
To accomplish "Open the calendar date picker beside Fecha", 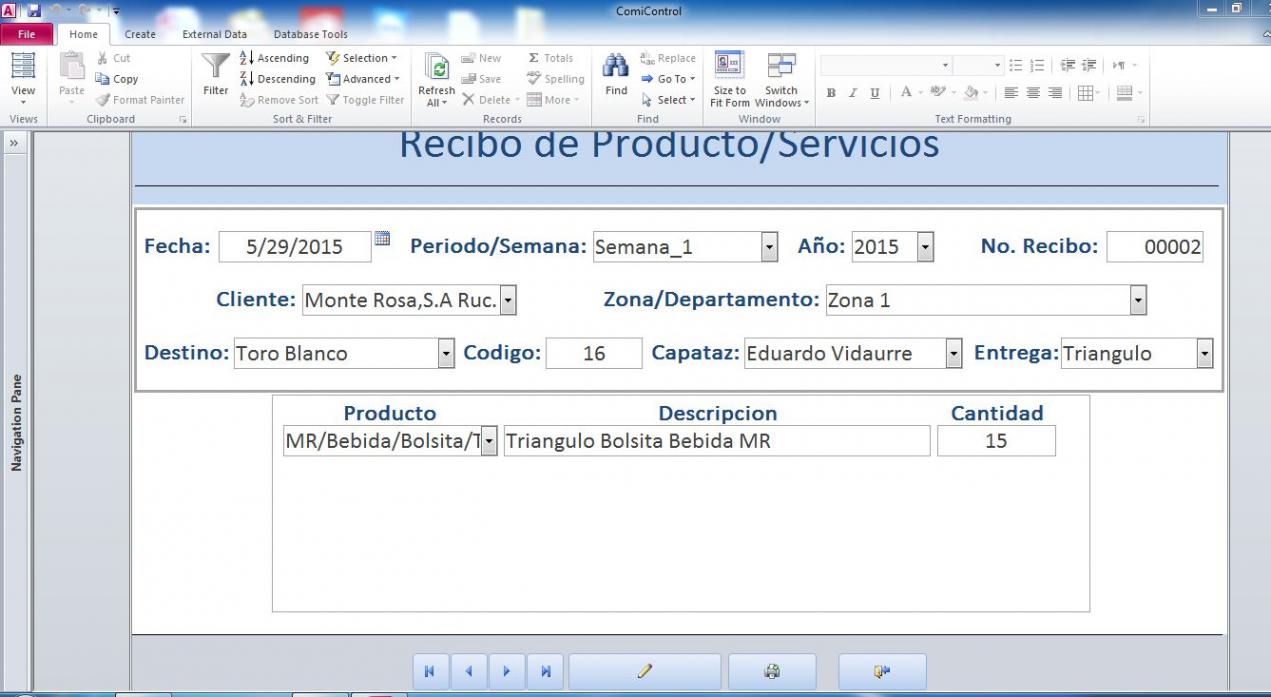I will (382, 239).
